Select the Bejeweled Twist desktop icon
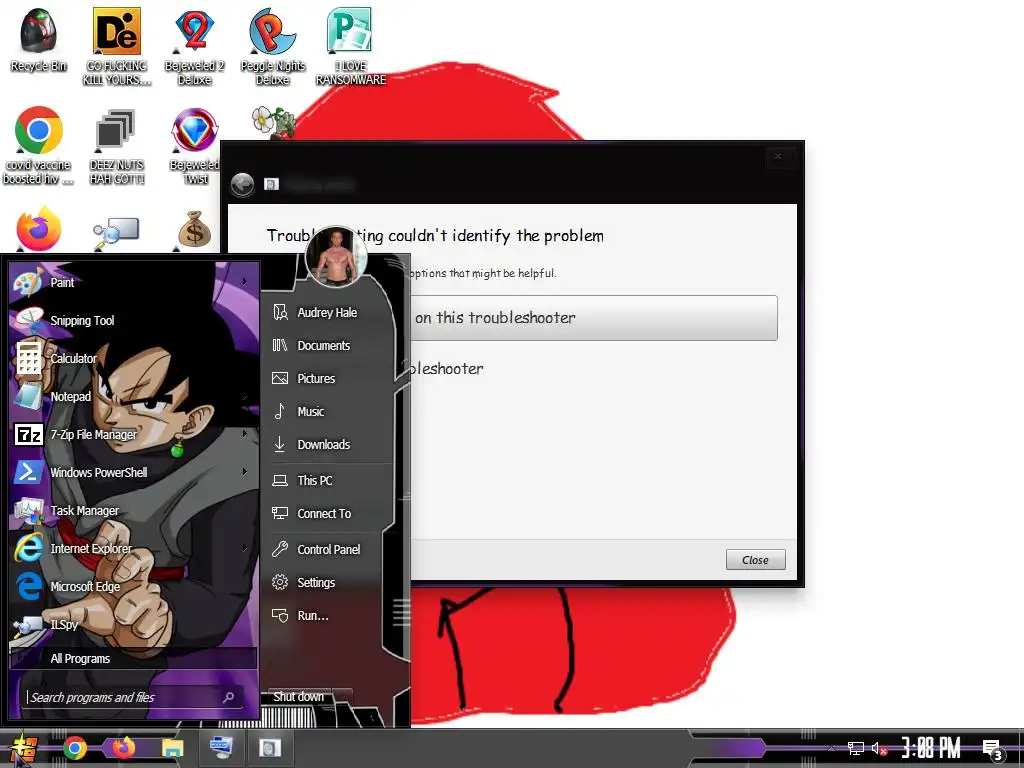Image resolution: width=1024 pixels, height=768 pixels. point(194,145)
